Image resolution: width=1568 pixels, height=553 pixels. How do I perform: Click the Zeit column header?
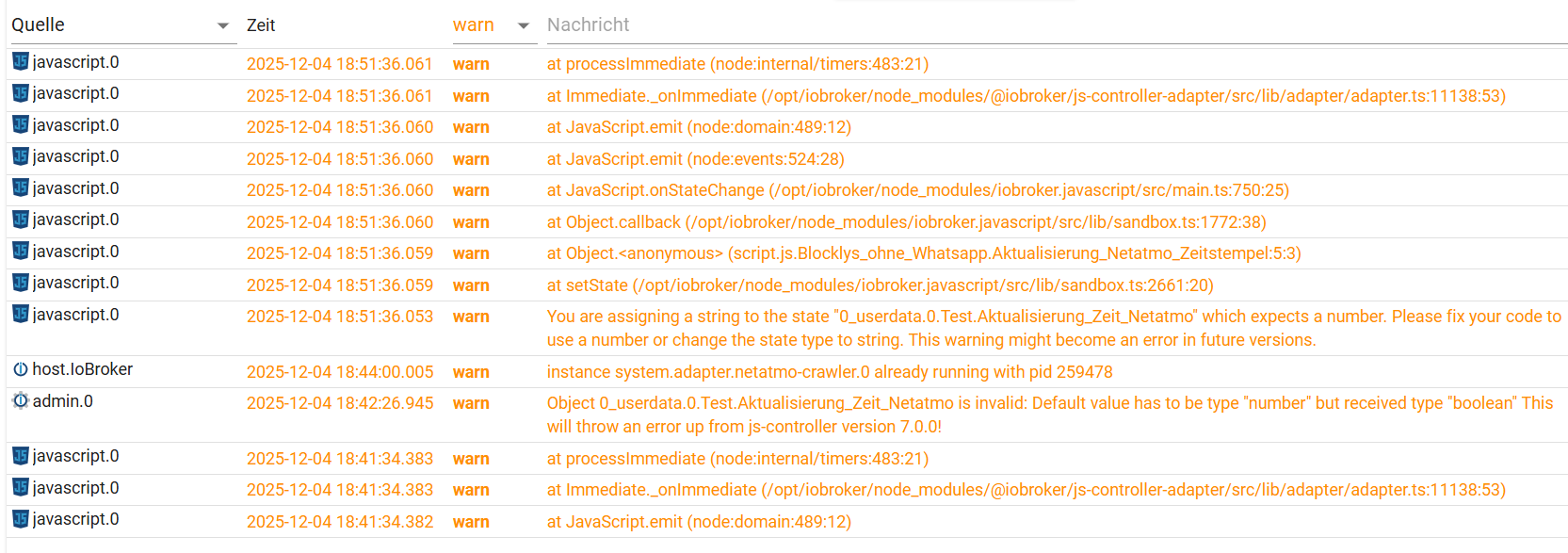point(261,25)
